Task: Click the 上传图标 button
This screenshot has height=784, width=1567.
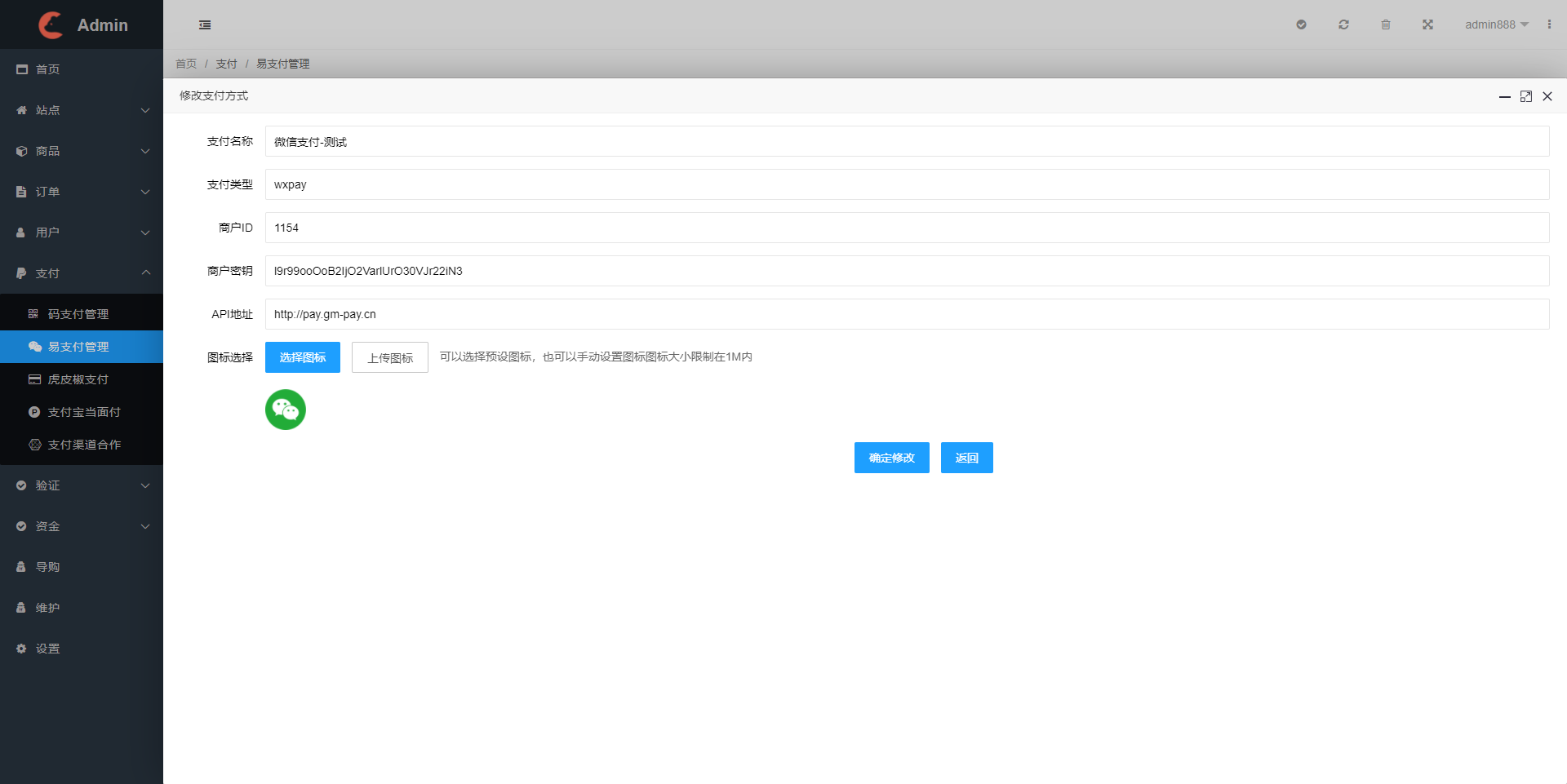Action: 390,357
